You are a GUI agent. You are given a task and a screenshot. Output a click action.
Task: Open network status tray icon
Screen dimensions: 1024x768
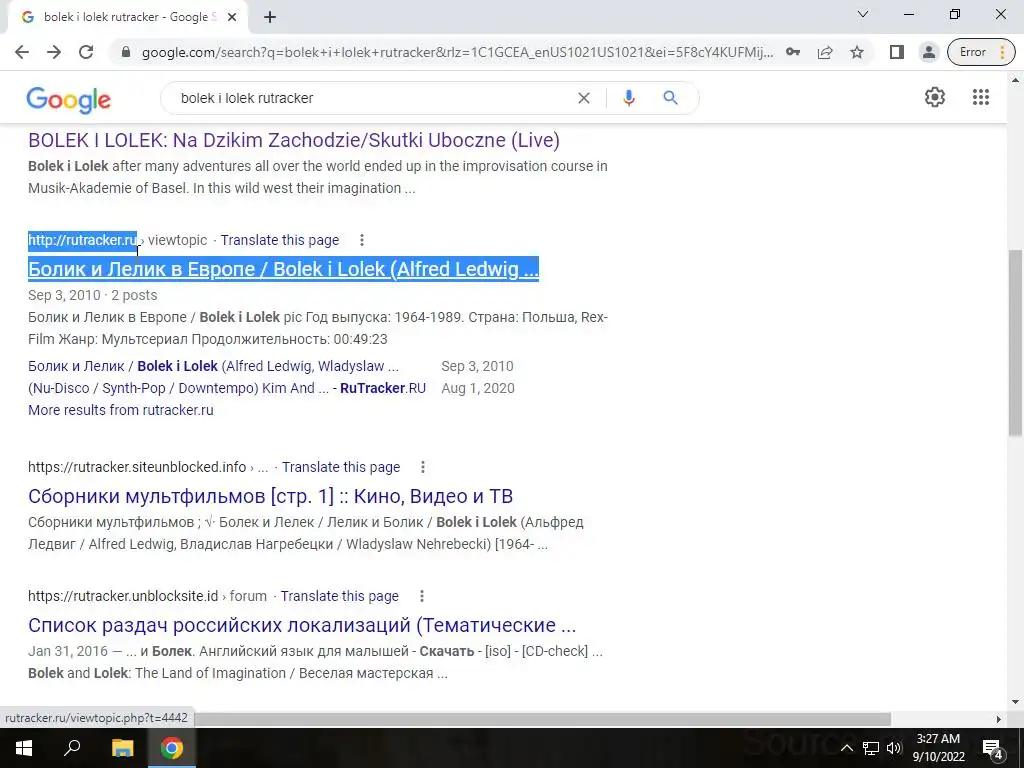click(x=871, y=748)
